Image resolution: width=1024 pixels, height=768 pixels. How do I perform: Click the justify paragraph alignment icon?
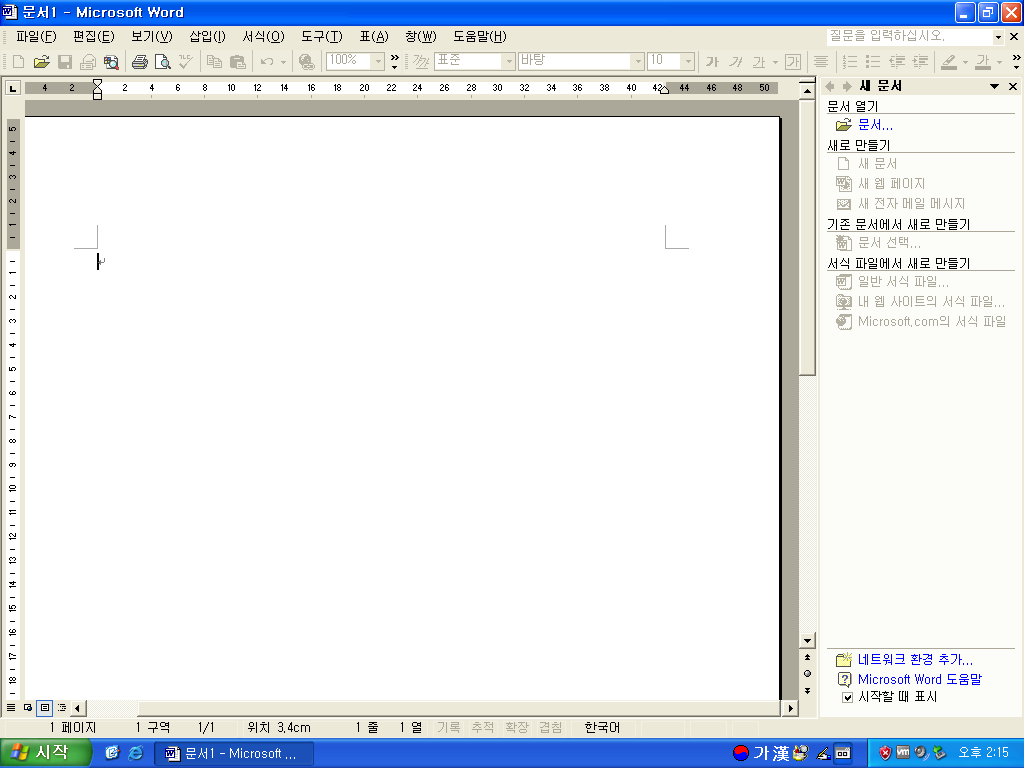coord(821,61)
